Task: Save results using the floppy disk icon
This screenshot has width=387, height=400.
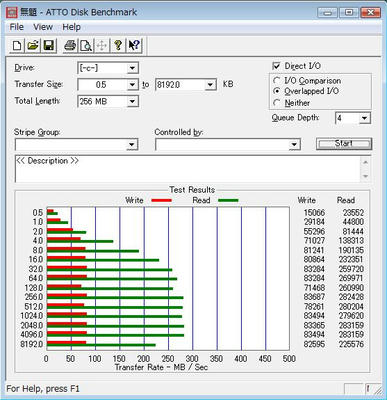Action: (x=49, y=45)
